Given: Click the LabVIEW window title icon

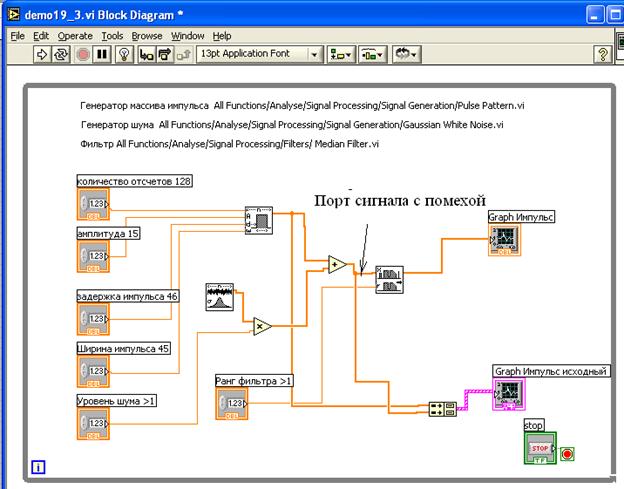Looking at the screenshot, I should coord(14,15).
